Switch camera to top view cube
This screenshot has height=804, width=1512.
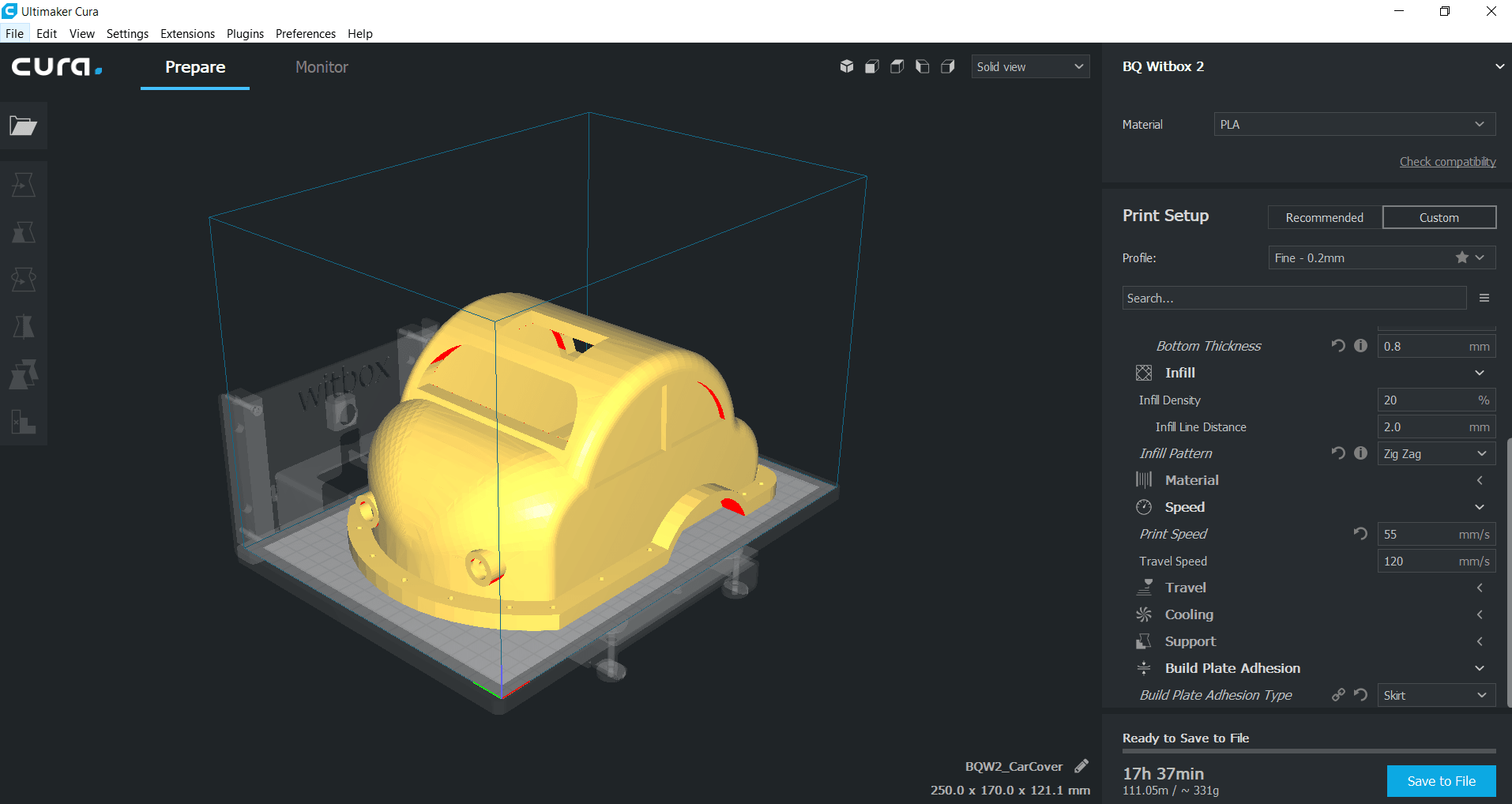click(897, 66)
